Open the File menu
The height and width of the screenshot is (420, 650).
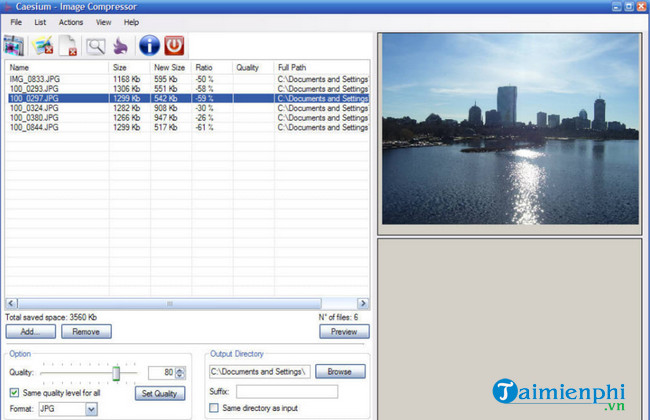[16, 22]
